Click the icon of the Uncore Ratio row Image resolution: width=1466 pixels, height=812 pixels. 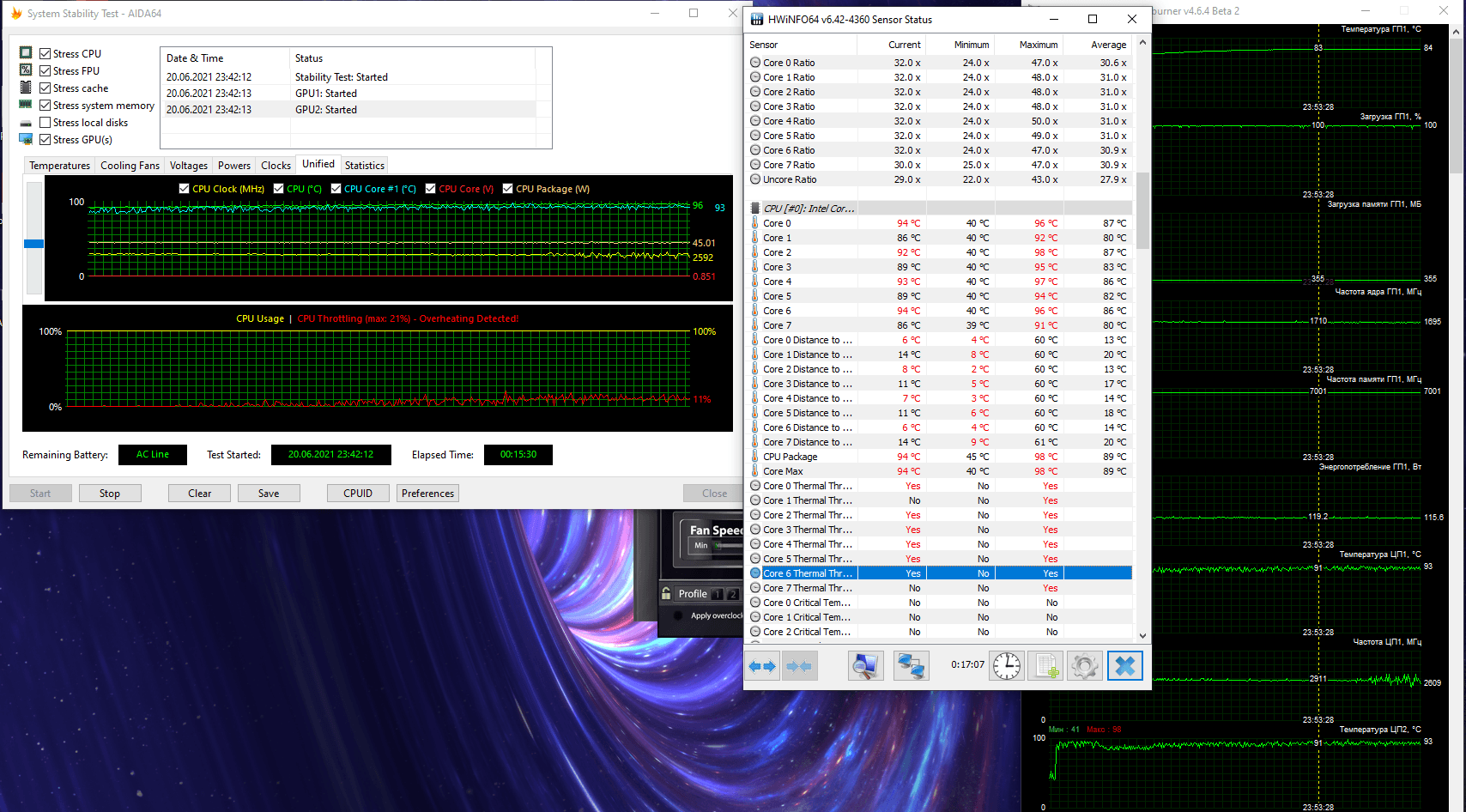755,179
